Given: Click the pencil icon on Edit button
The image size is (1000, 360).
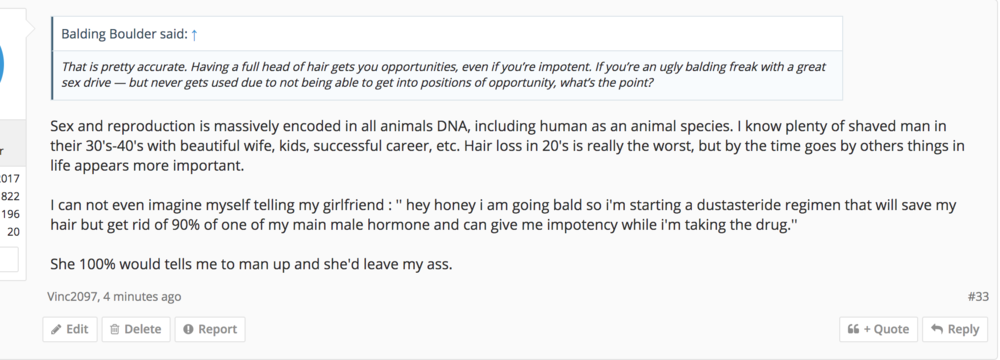Looking at the screenshot, I should [x=56, y=329].
